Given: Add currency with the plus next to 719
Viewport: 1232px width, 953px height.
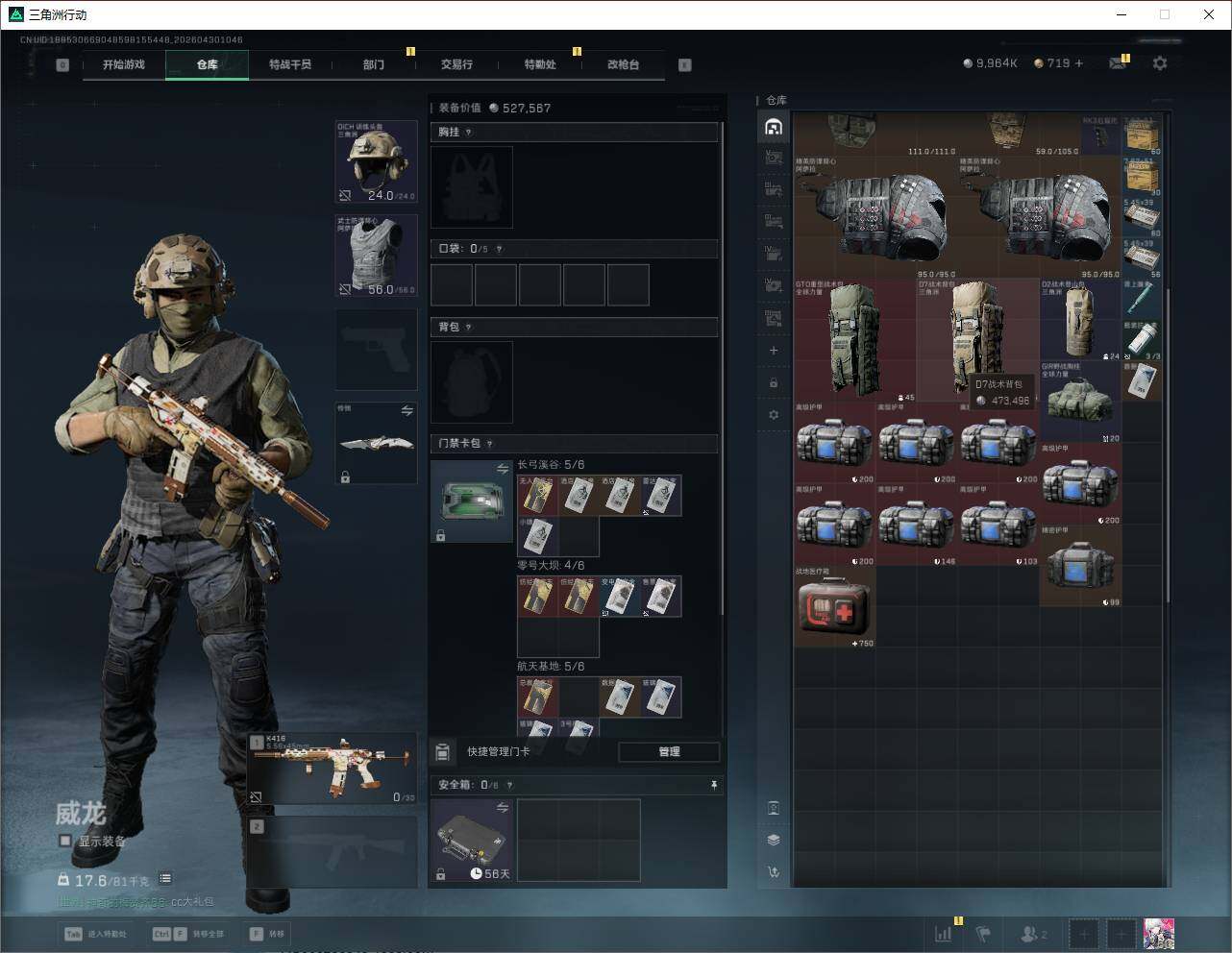Looking at the screenshot, I should pyautogui.click(x=1079, y=63).
